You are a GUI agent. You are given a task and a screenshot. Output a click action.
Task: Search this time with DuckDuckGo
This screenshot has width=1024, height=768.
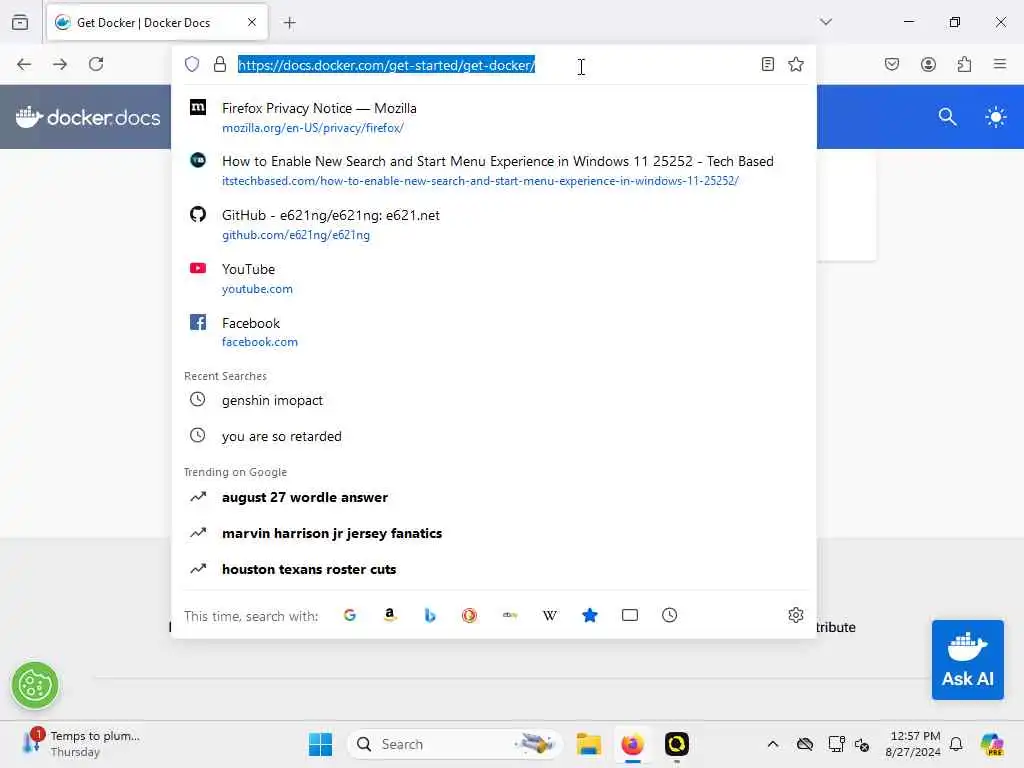pos(470,615)
